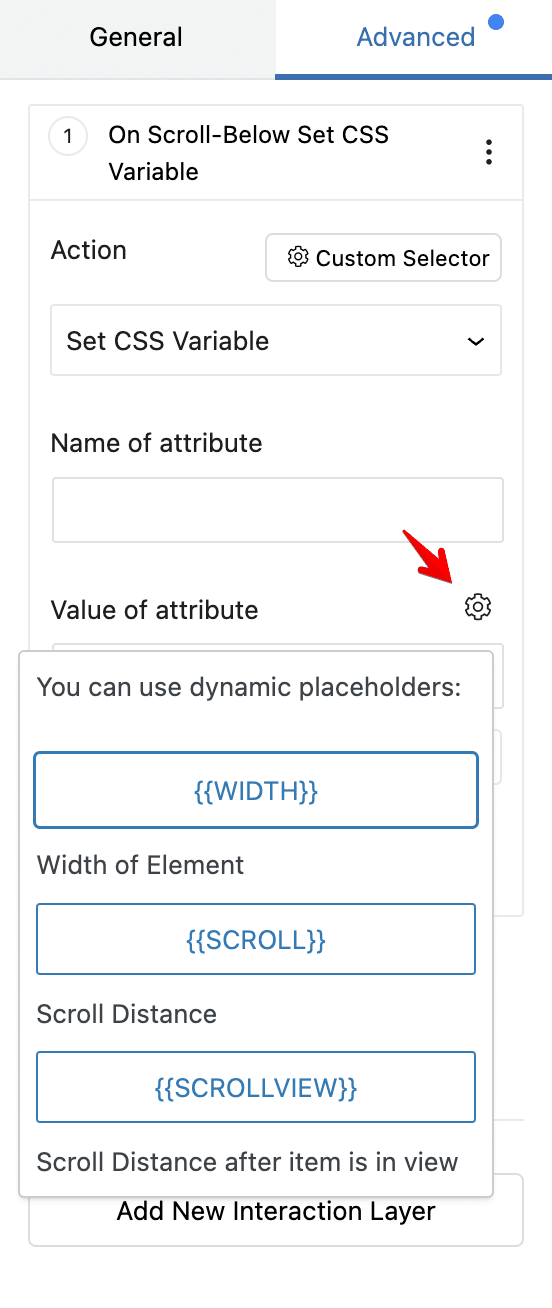552x1308 pixels.
Task: Insert the {{WIDTH}} placeholder
Action: tap(256, 791)
